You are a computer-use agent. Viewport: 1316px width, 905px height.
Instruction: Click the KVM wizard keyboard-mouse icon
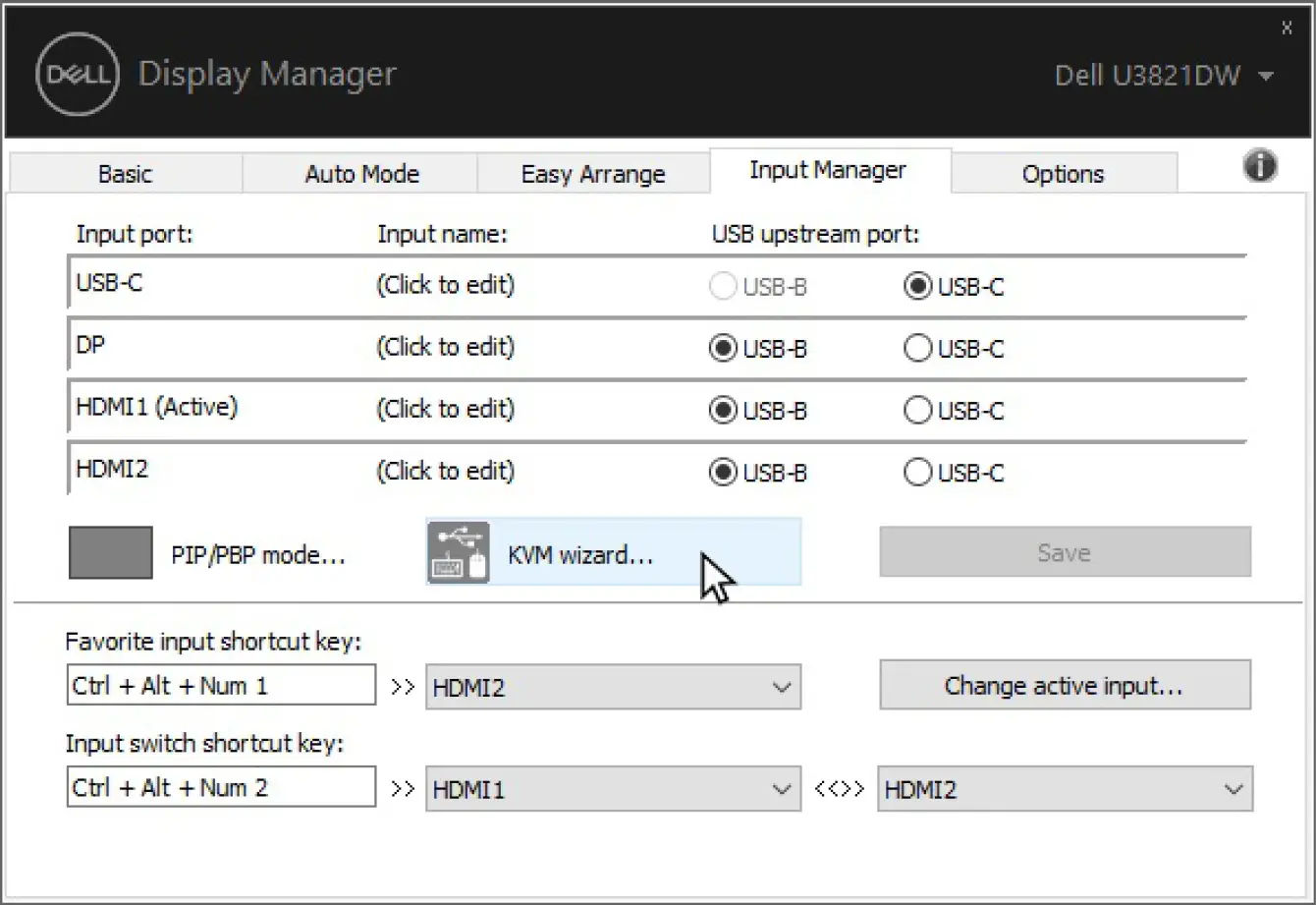pos(458,552)
